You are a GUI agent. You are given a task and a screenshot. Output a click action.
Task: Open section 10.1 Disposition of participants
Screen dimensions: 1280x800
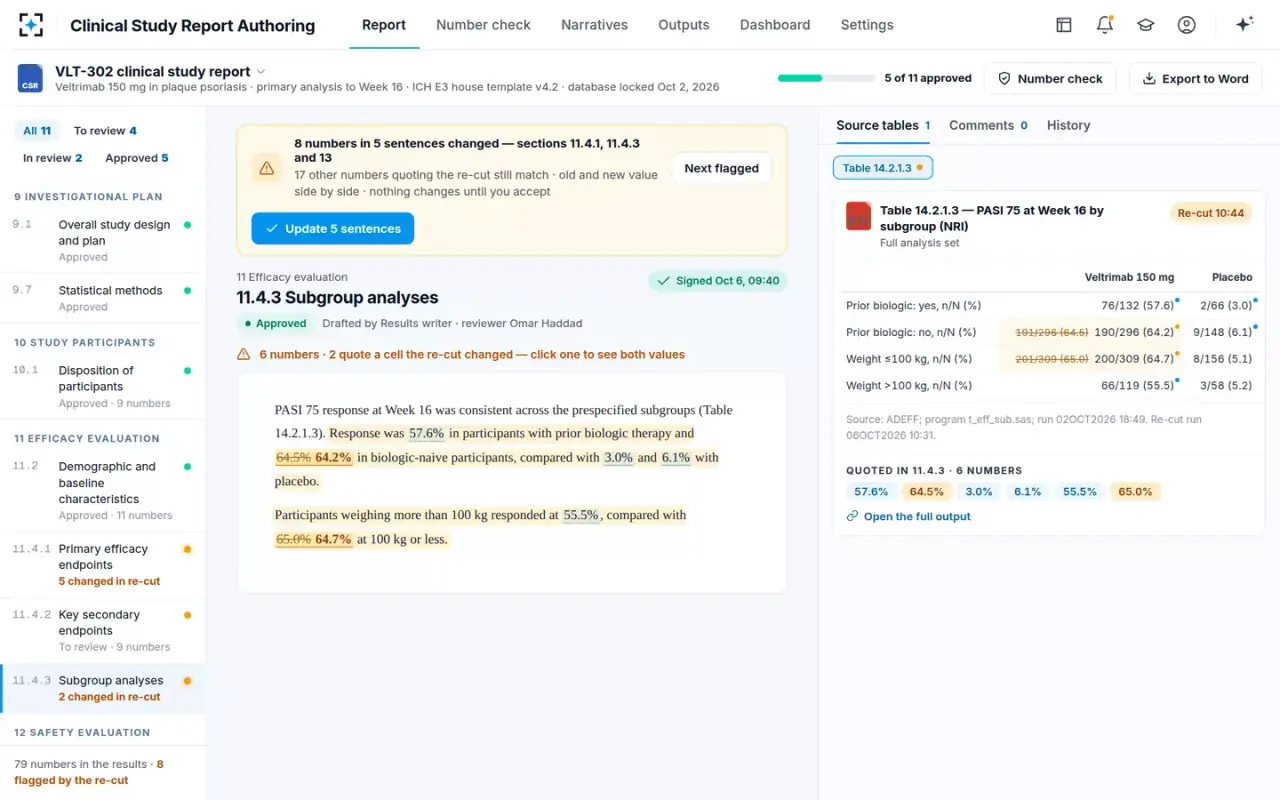102,386
